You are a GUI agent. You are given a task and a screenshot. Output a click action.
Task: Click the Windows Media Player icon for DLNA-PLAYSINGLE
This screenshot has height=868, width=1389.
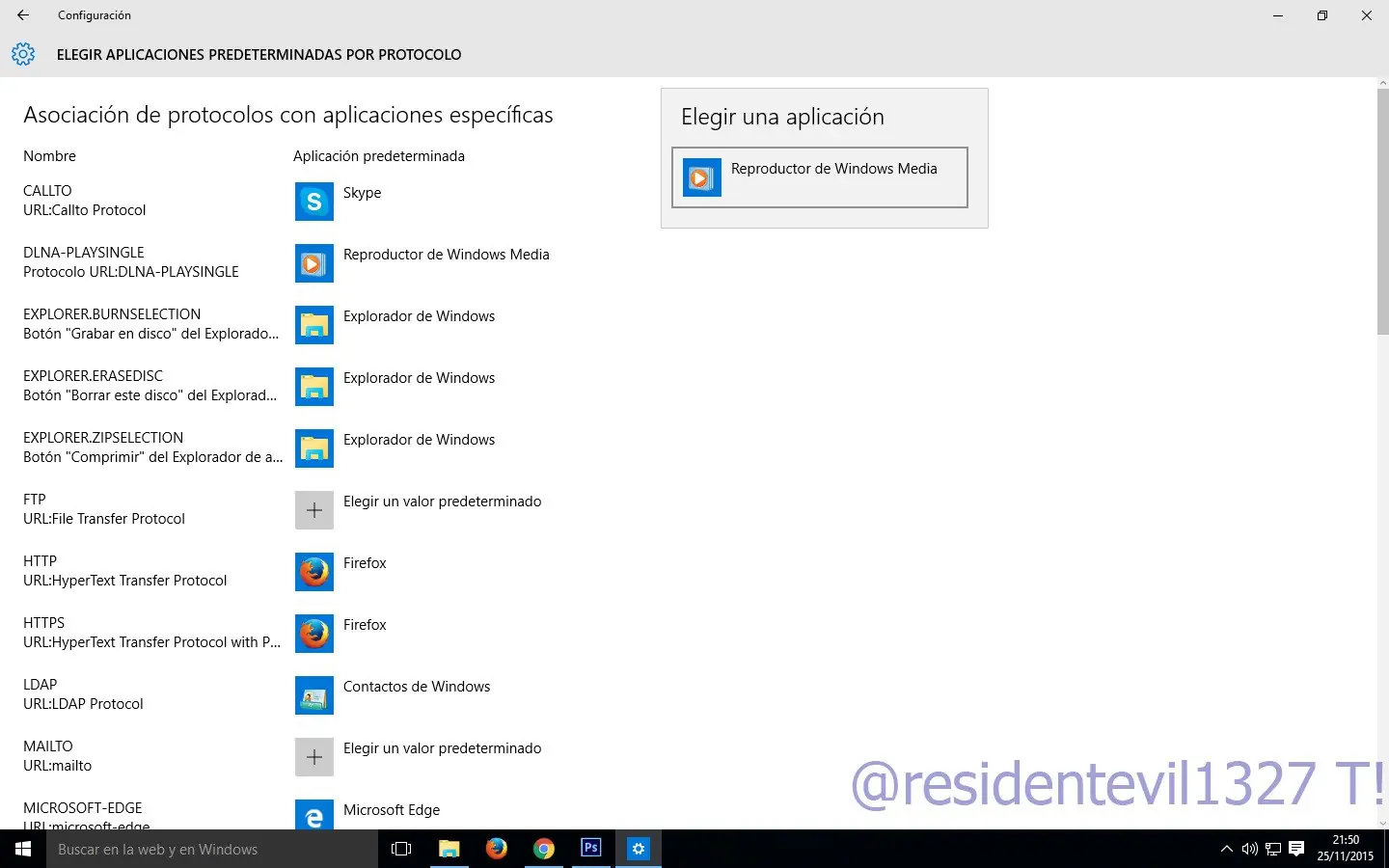[x=314, y=263]
